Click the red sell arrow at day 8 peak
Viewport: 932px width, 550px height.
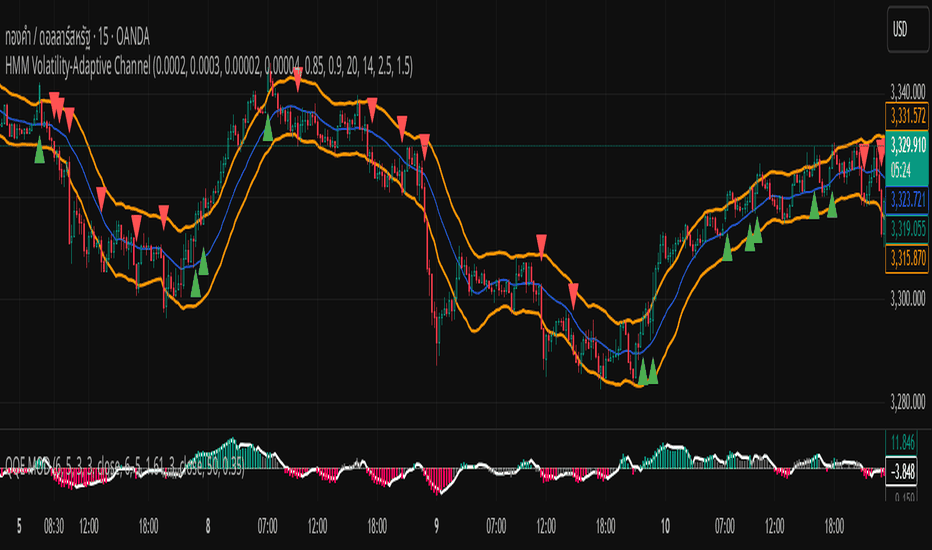(297, 78)
